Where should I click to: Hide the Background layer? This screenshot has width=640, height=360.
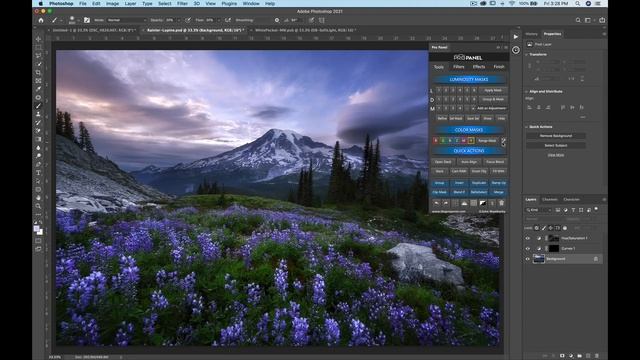click(x=528, y=259)
